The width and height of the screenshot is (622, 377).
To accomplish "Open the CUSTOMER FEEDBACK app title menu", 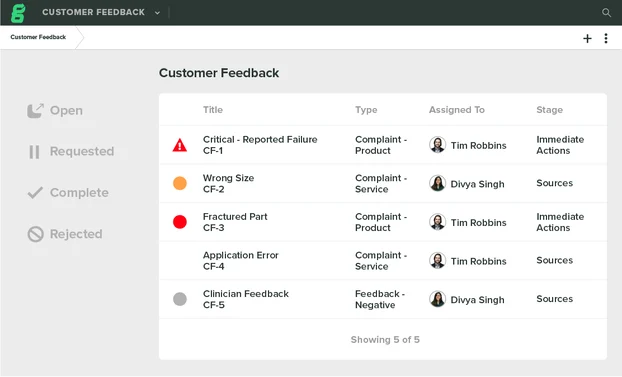I will (x=94, y=12).
